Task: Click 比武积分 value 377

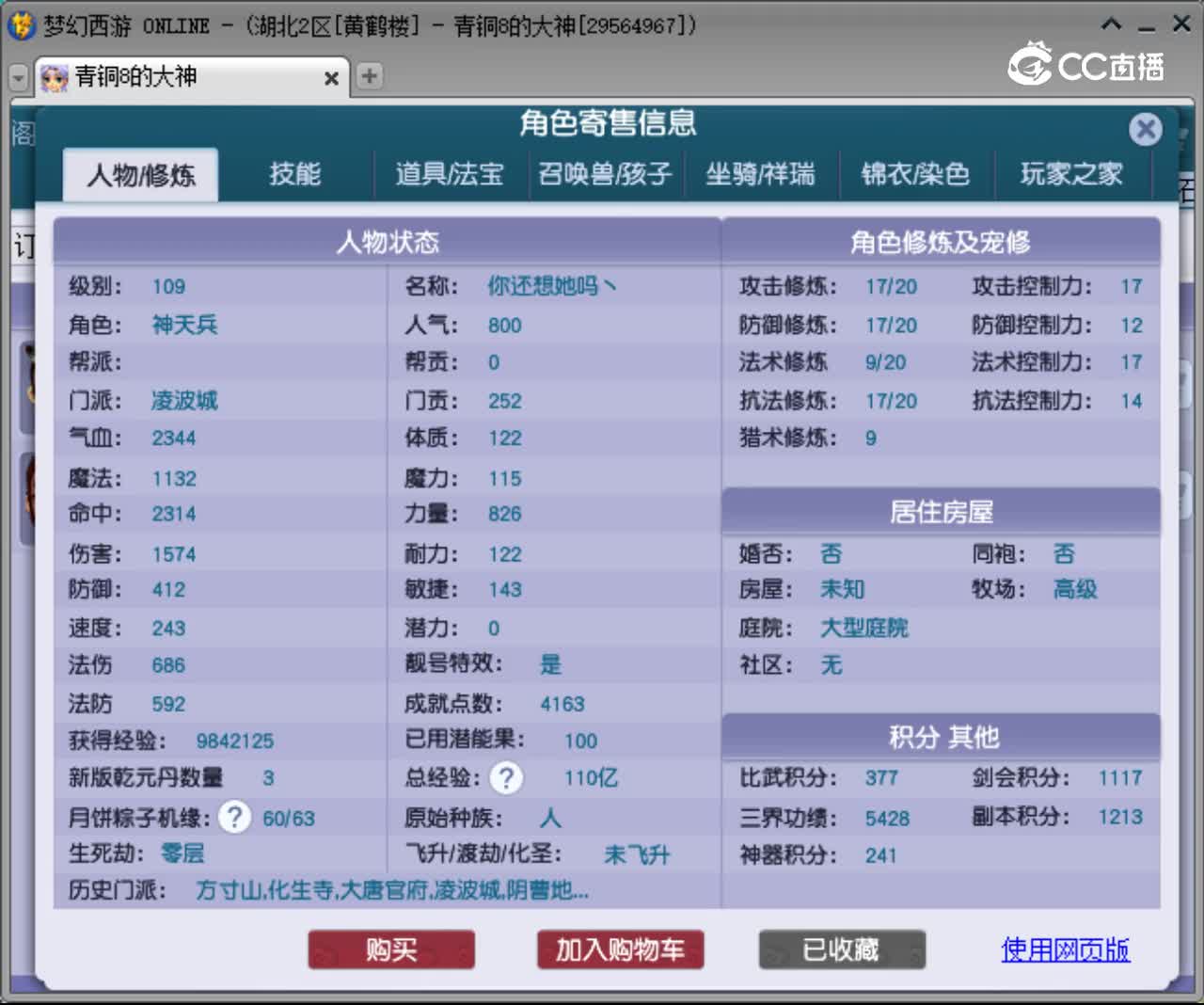Action: coord(881,778)
